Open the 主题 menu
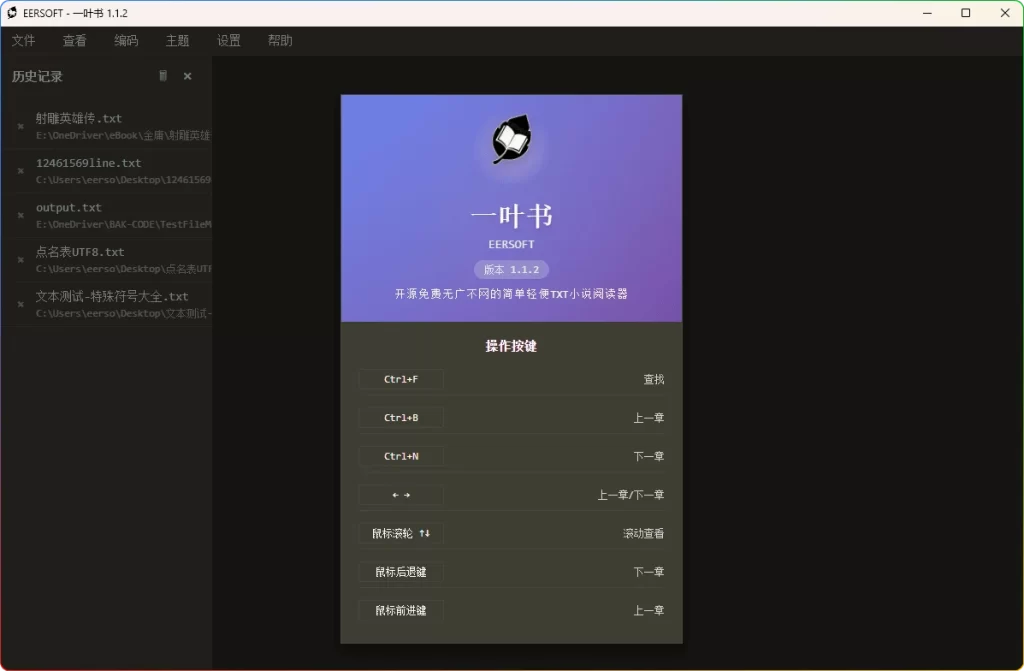The width and height of the screenshot is (1024, 671). 177,41
